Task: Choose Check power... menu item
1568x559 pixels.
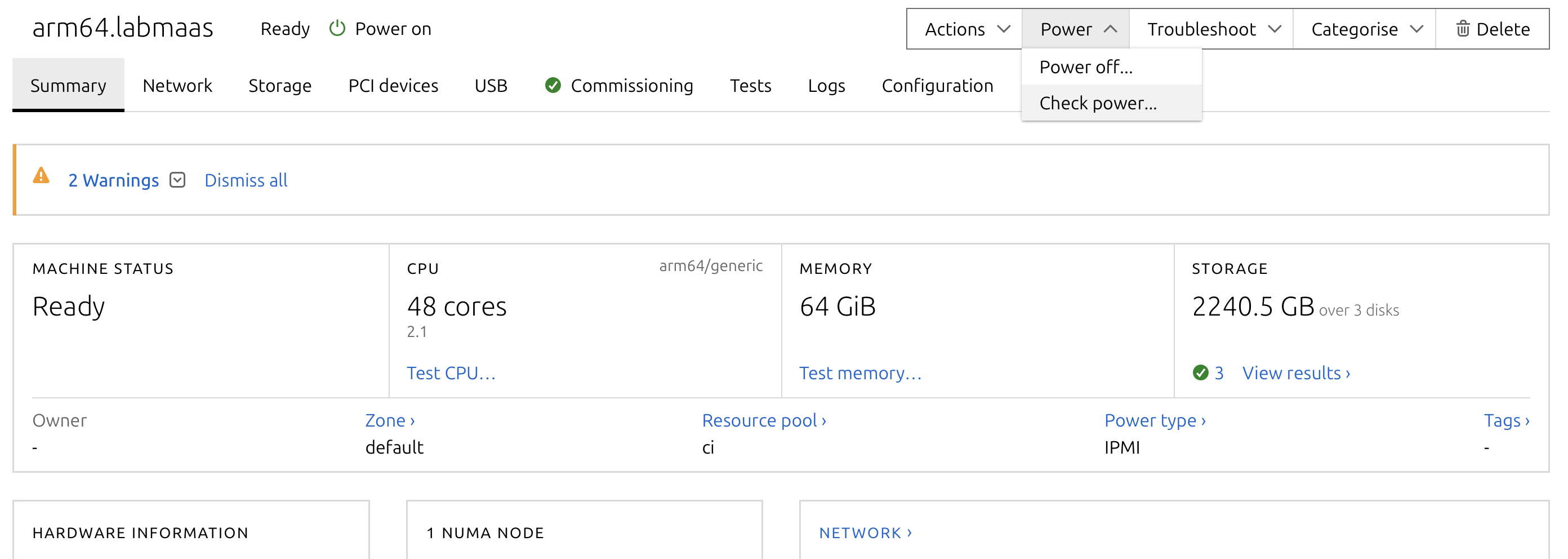Action: point(1098,103)
